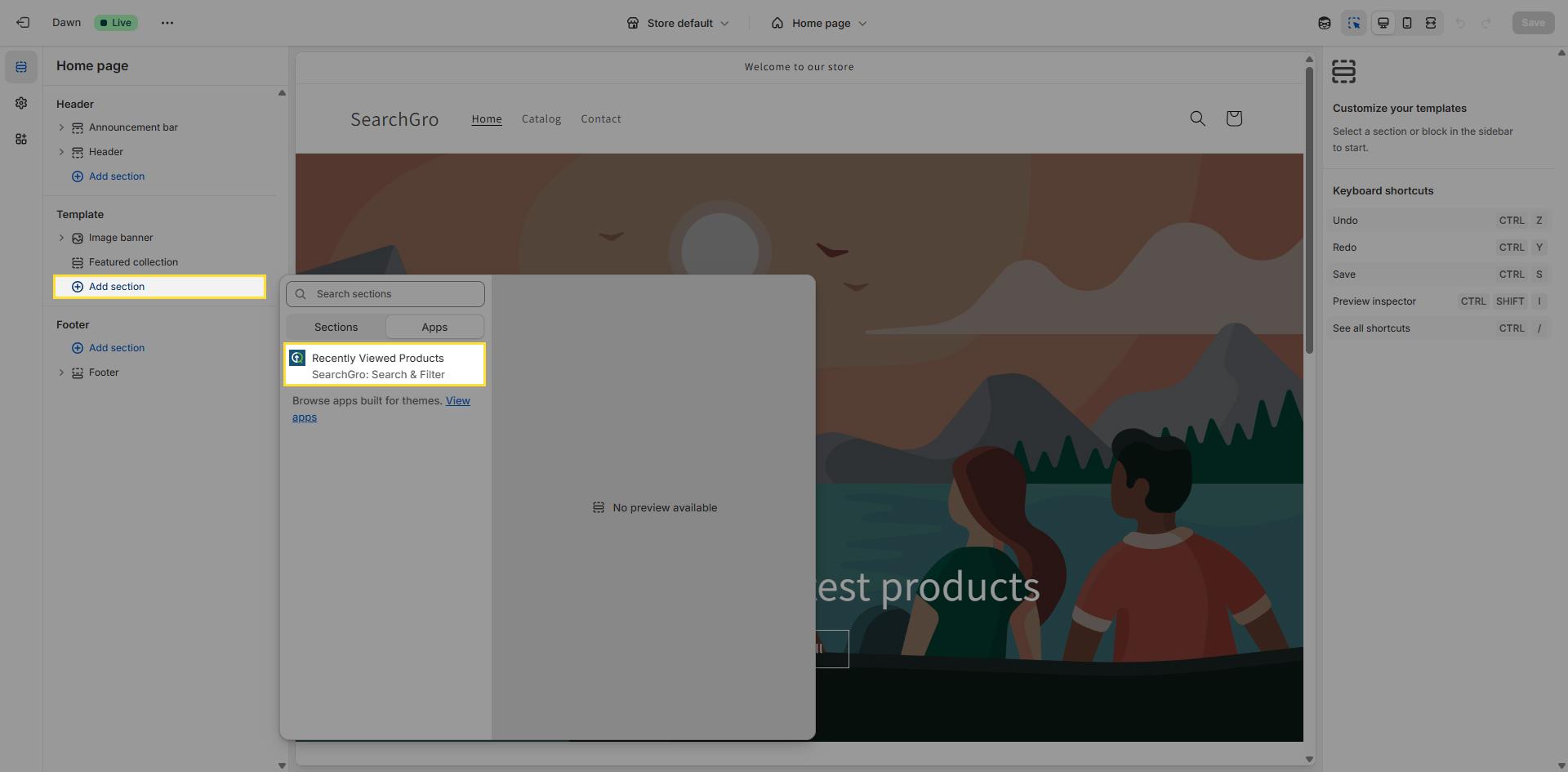
Task: Open the App embeds sidebar icon
Action: [x=21, y=139]
